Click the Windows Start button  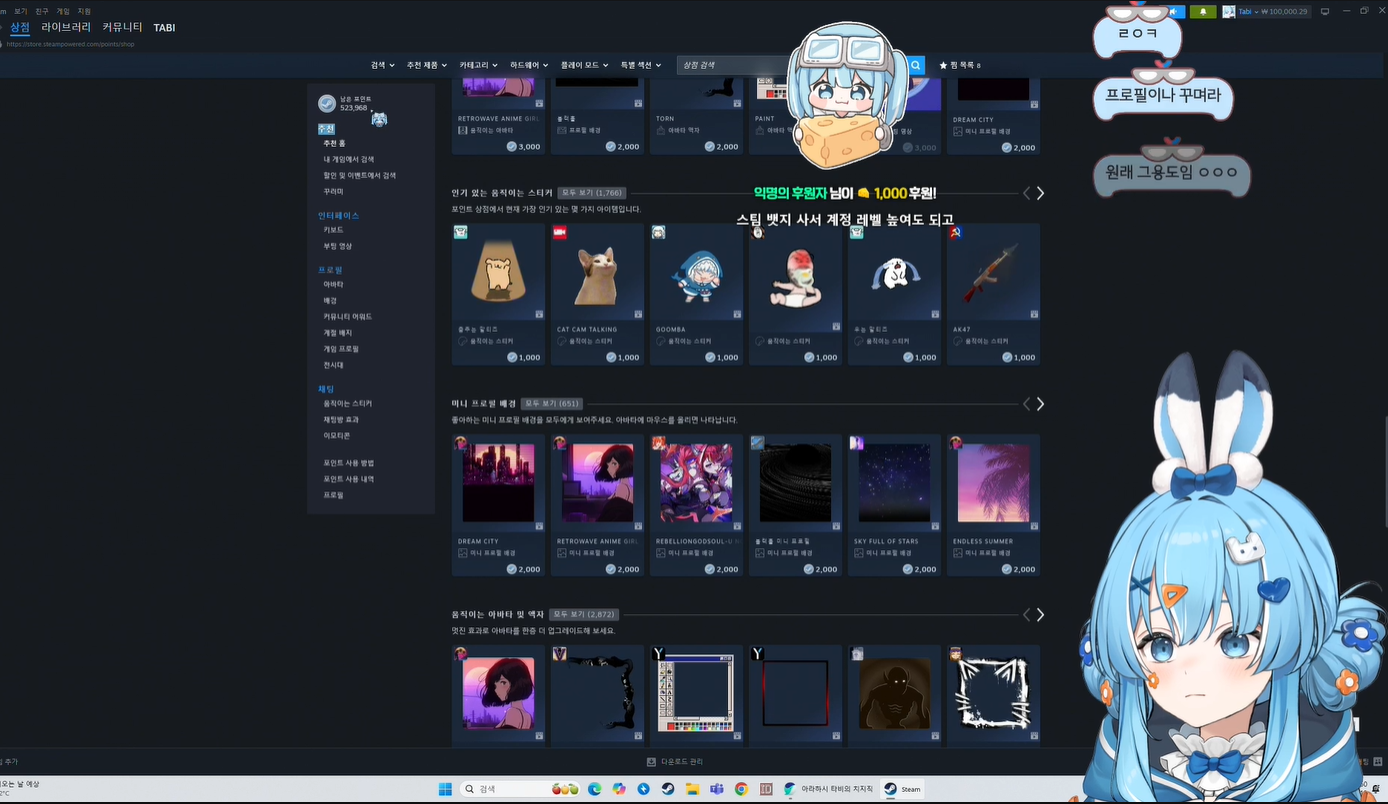point(445,789)
